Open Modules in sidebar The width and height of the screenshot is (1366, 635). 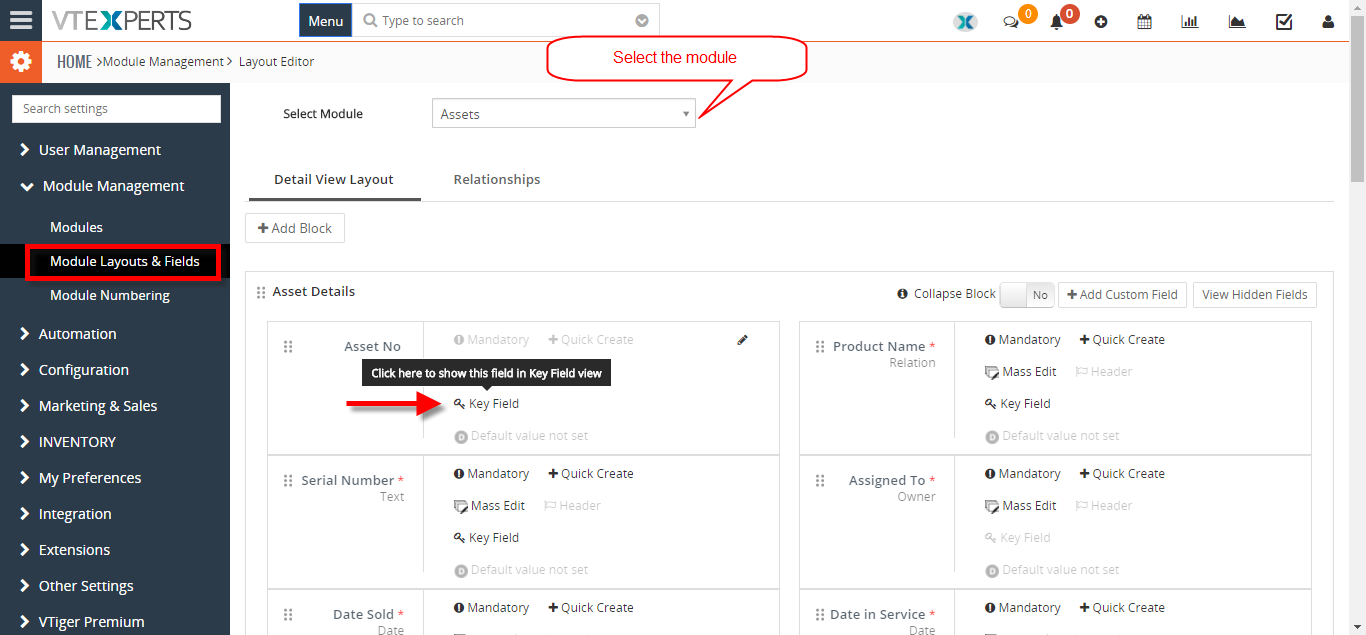point(76,228)
